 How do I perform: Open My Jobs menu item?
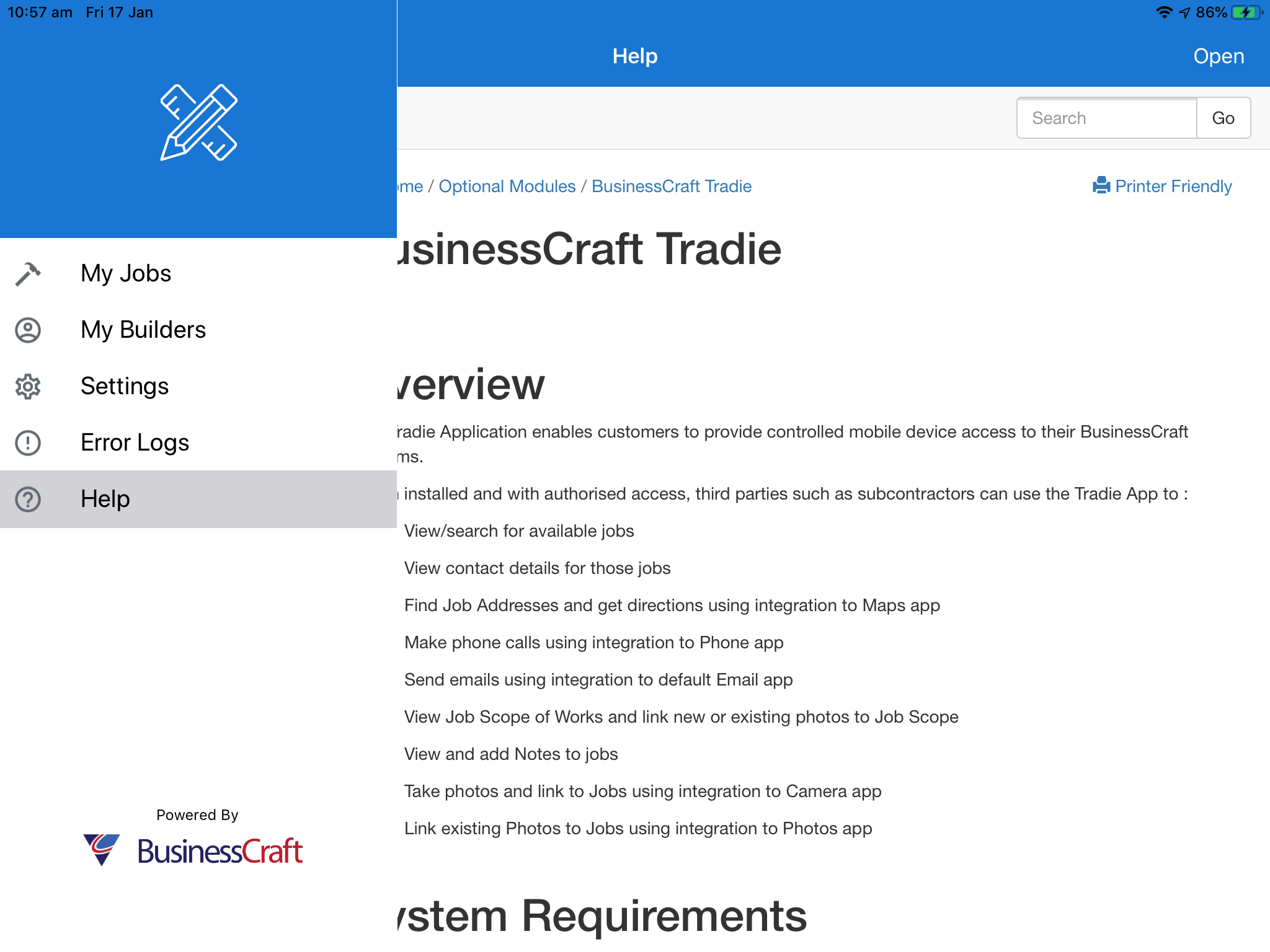click(x=198, y=274)
